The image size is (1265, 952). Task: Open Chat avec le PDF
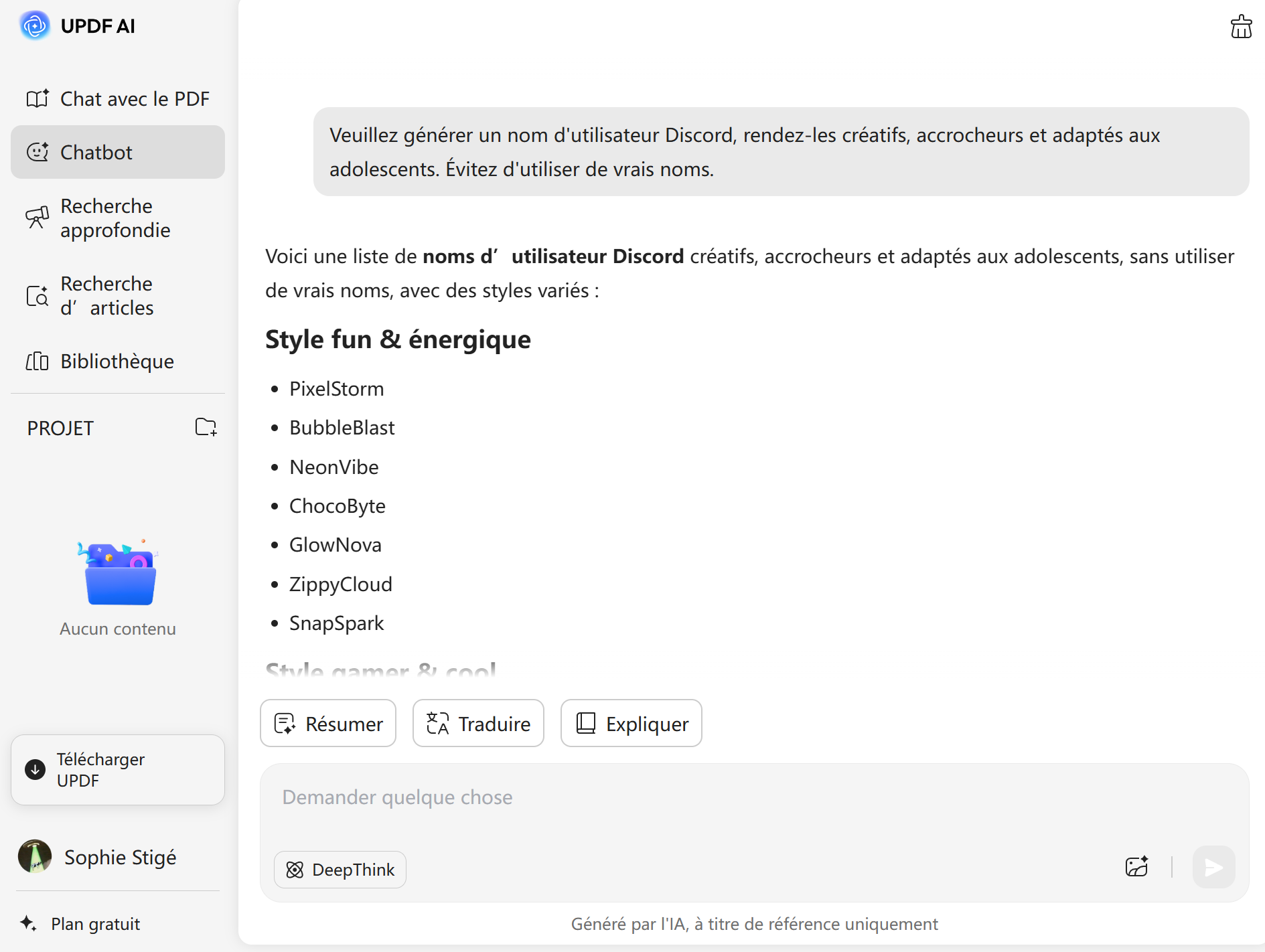tap(118, 98)
